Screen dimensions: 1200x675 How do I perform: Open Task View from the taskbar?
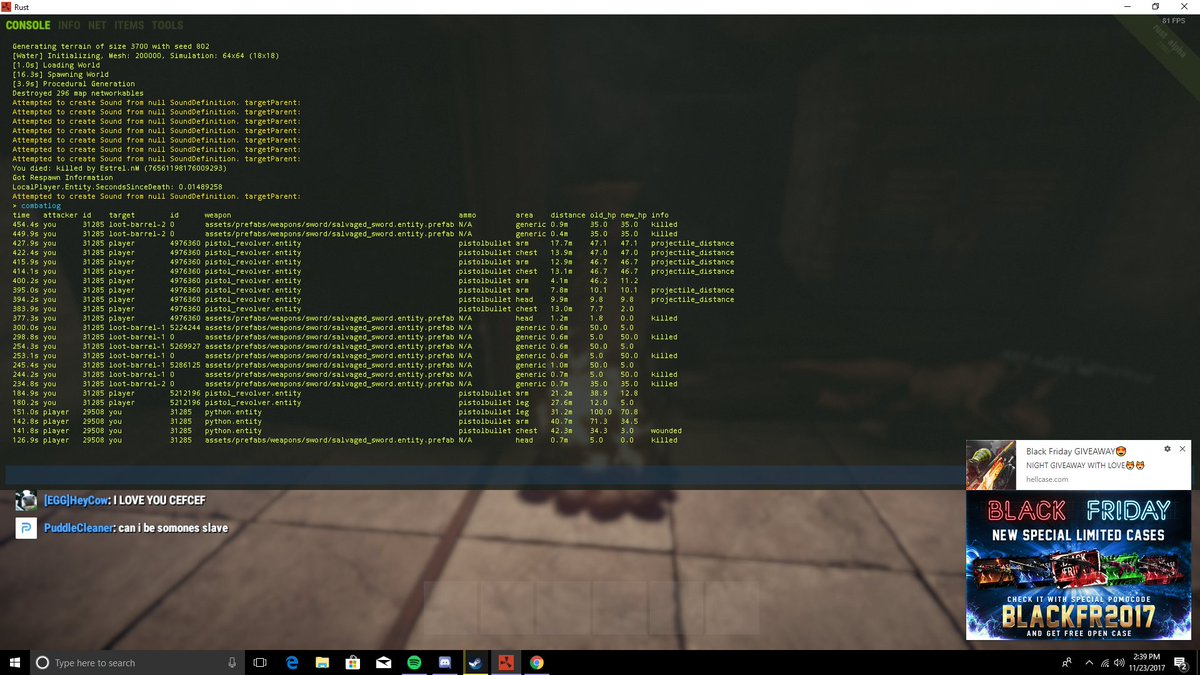click(260, 663)
